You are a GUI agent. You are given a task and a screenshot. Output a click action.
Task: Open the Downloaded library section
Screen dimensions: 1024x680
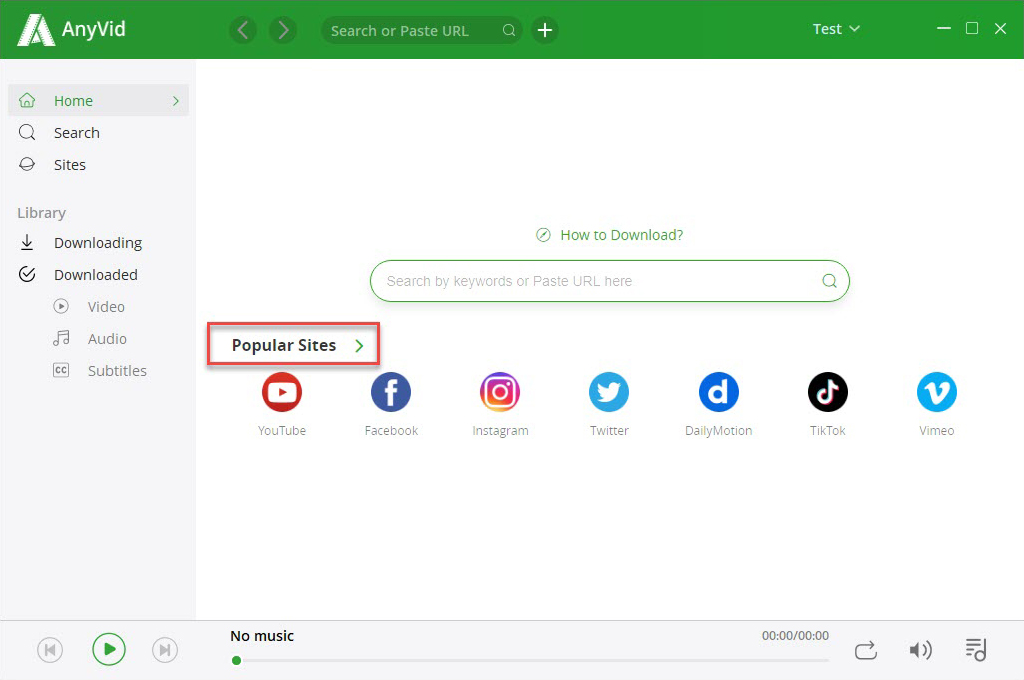(x=99, y=275)
